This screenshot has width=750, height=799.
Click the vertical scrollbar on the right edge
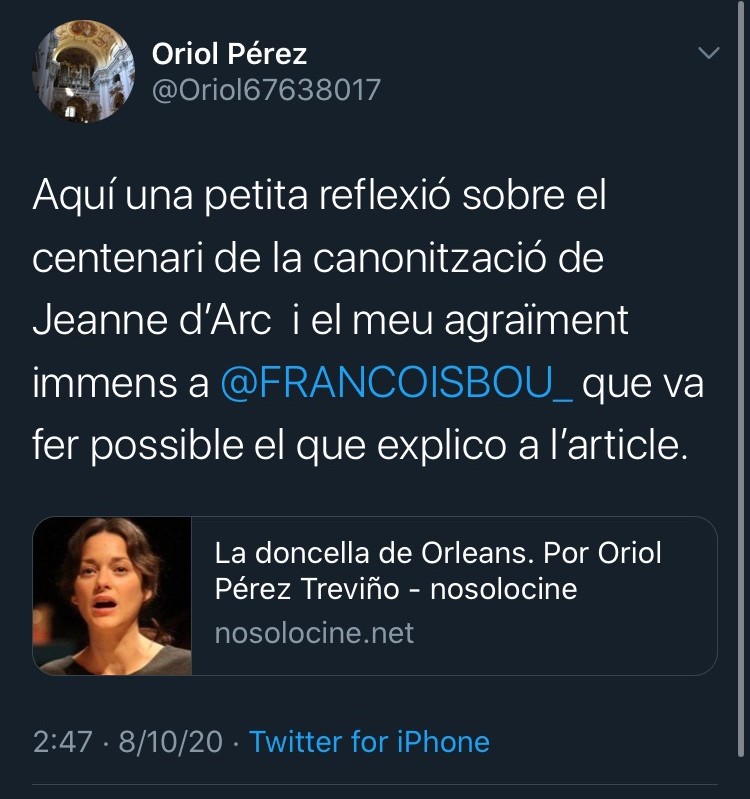pyautogui.click(x=741, y=377)
